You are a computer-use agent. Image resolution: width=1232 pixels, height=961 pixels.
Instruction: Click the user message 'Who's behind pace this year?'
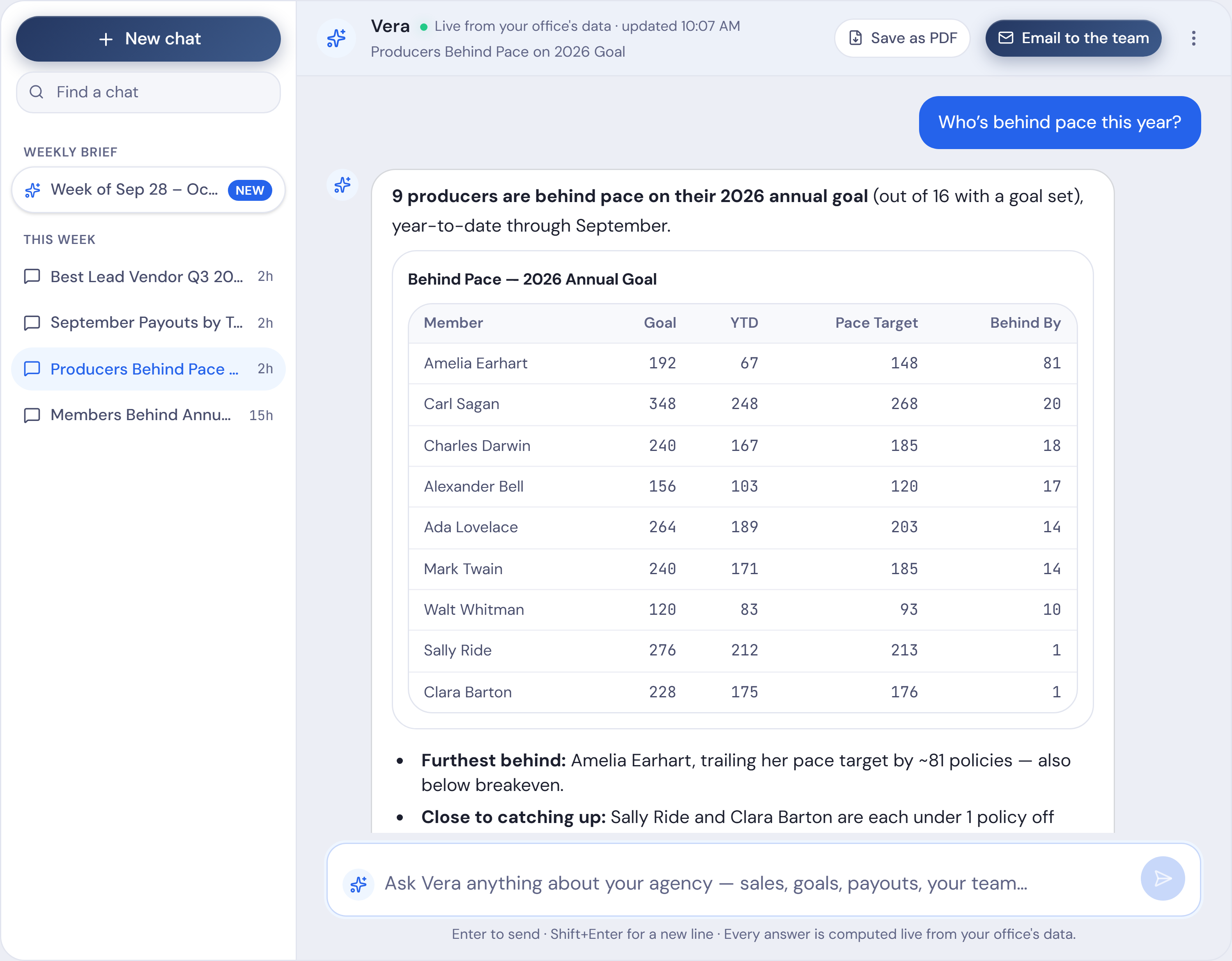[1060, 122]
